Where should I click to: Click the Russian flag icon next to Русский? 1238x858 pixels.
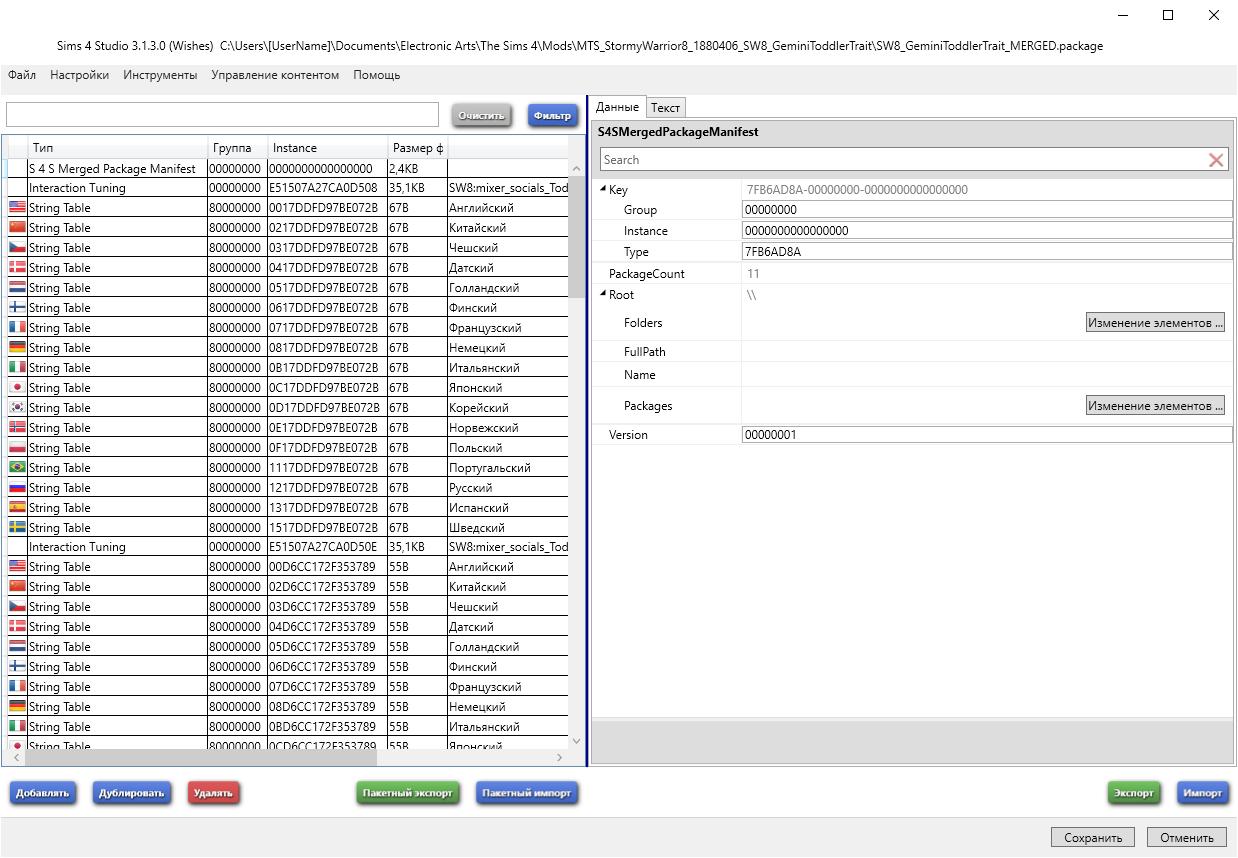(x=17, y=488)
